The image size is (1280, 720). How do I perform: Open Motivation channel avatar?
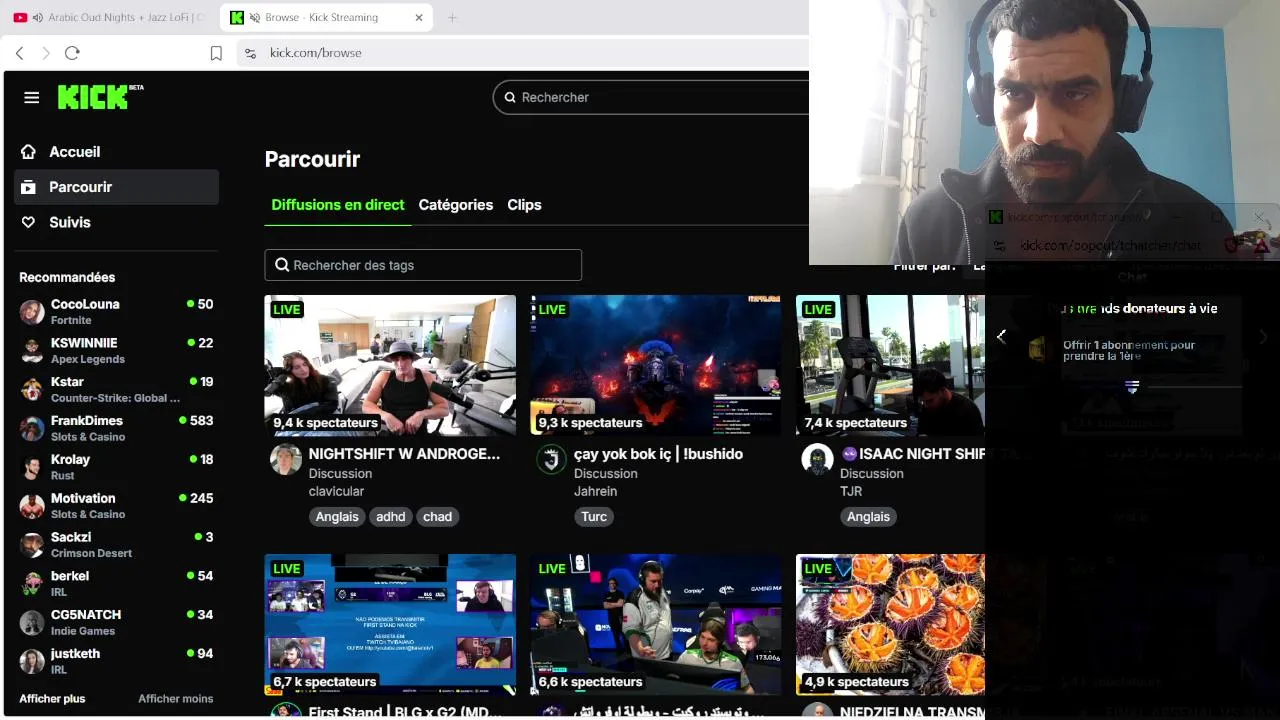point(32,506)
